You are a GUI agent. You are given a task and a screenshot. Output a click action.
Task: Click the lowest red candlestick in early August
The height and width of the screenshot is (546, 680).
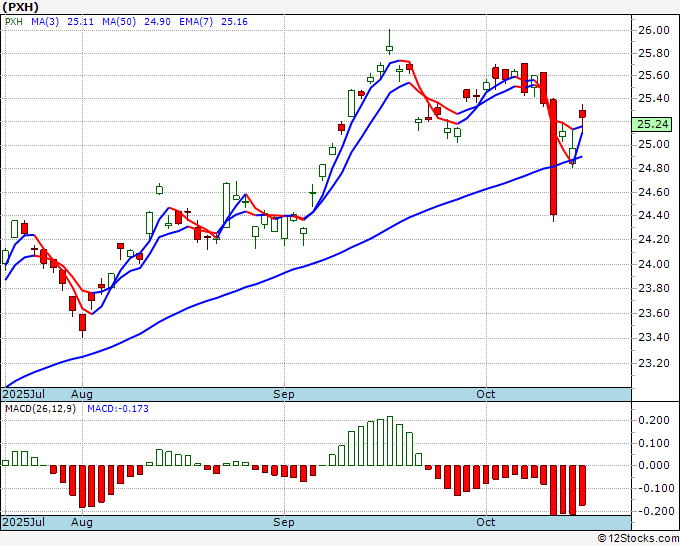pyautogui.click(x=82, y=324)
